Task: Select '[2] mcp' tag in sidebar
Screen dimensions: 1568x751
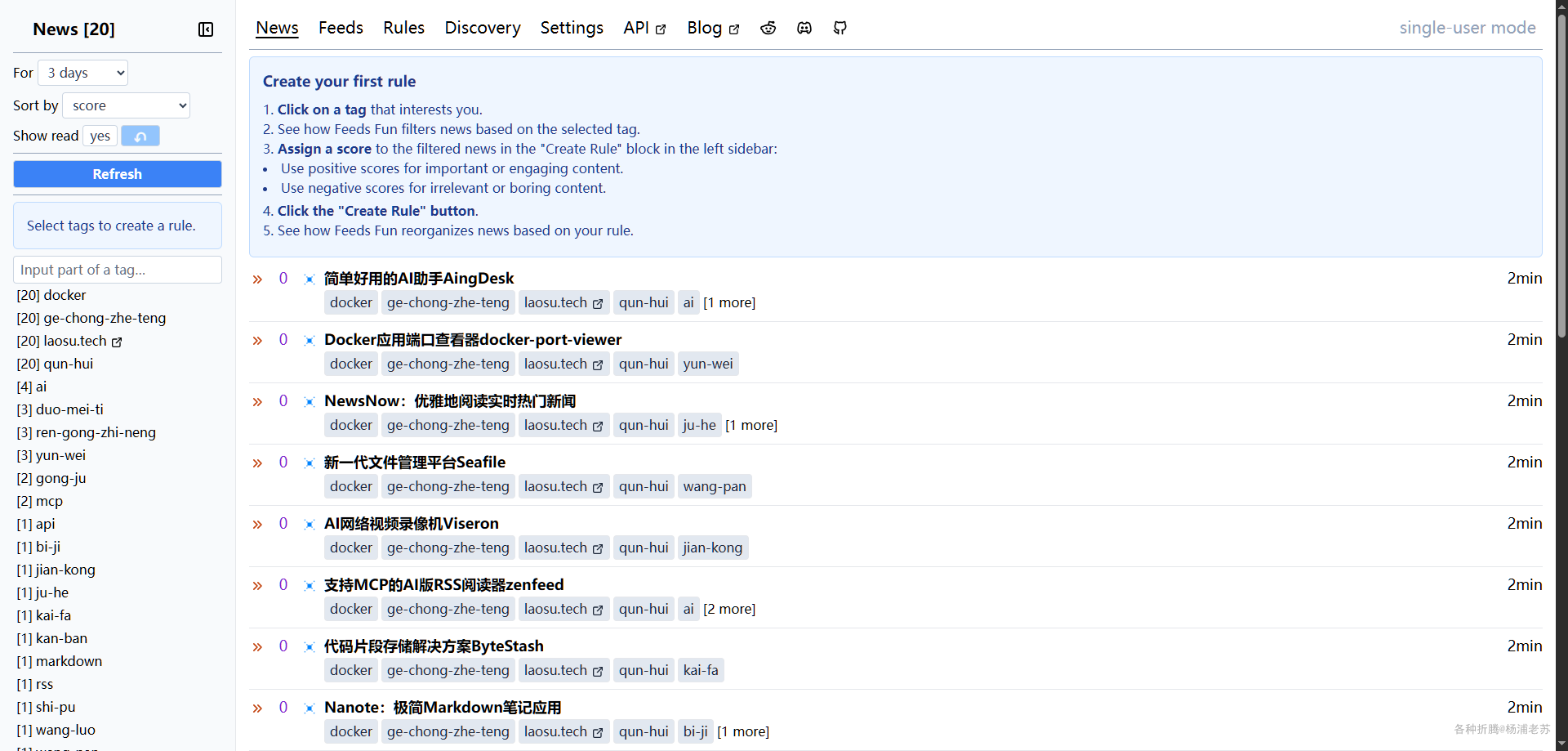Action: tap(40, 501)
